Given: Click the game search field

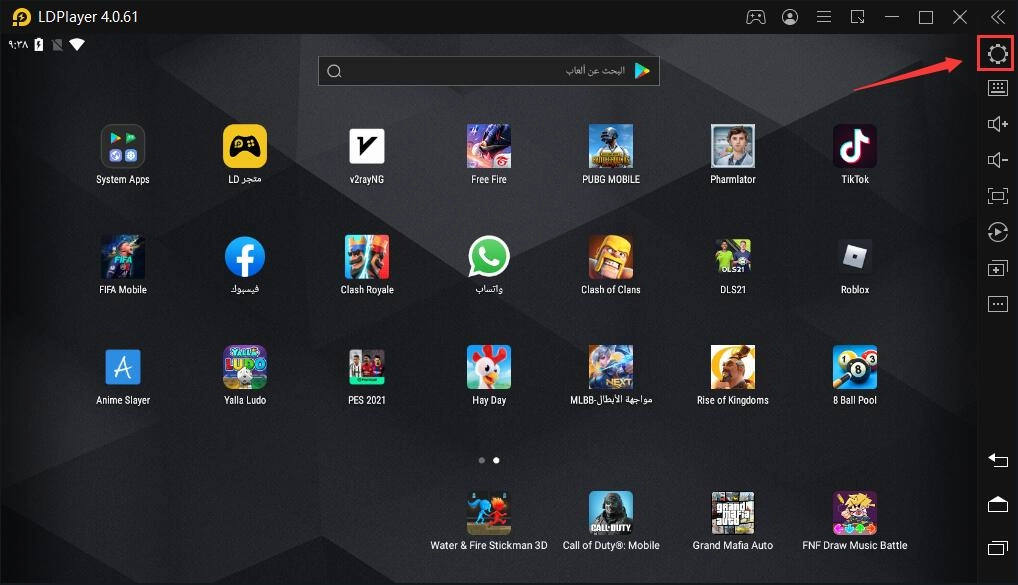Looking at the screenshot, I should (489, 71).
